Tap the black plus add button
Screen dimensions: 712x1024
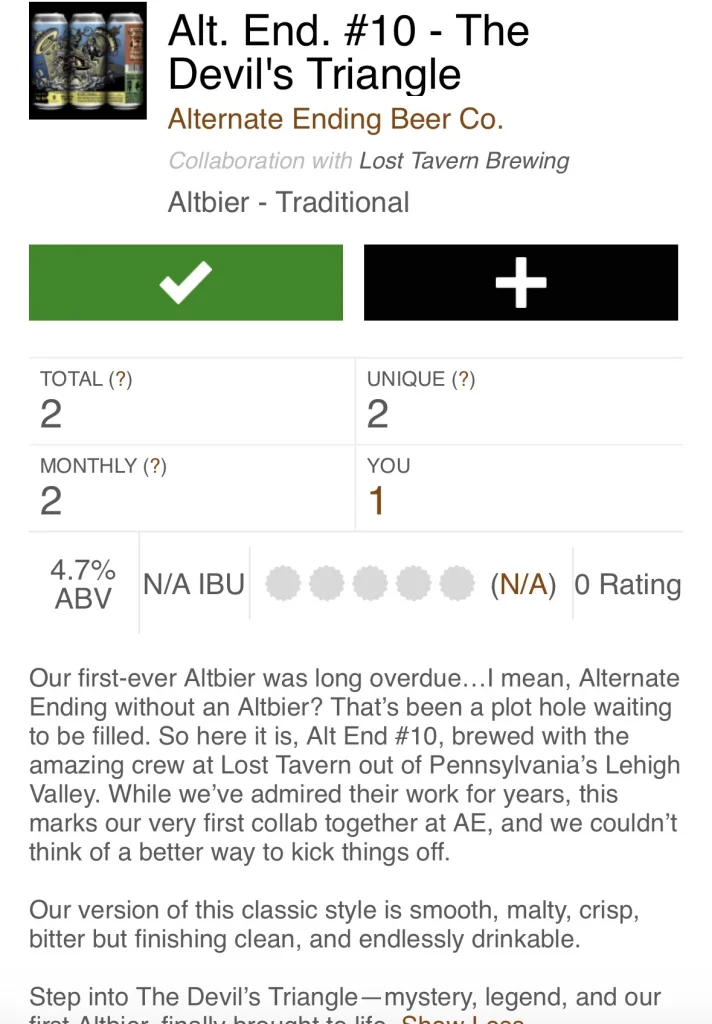click(x=520, y=283)
